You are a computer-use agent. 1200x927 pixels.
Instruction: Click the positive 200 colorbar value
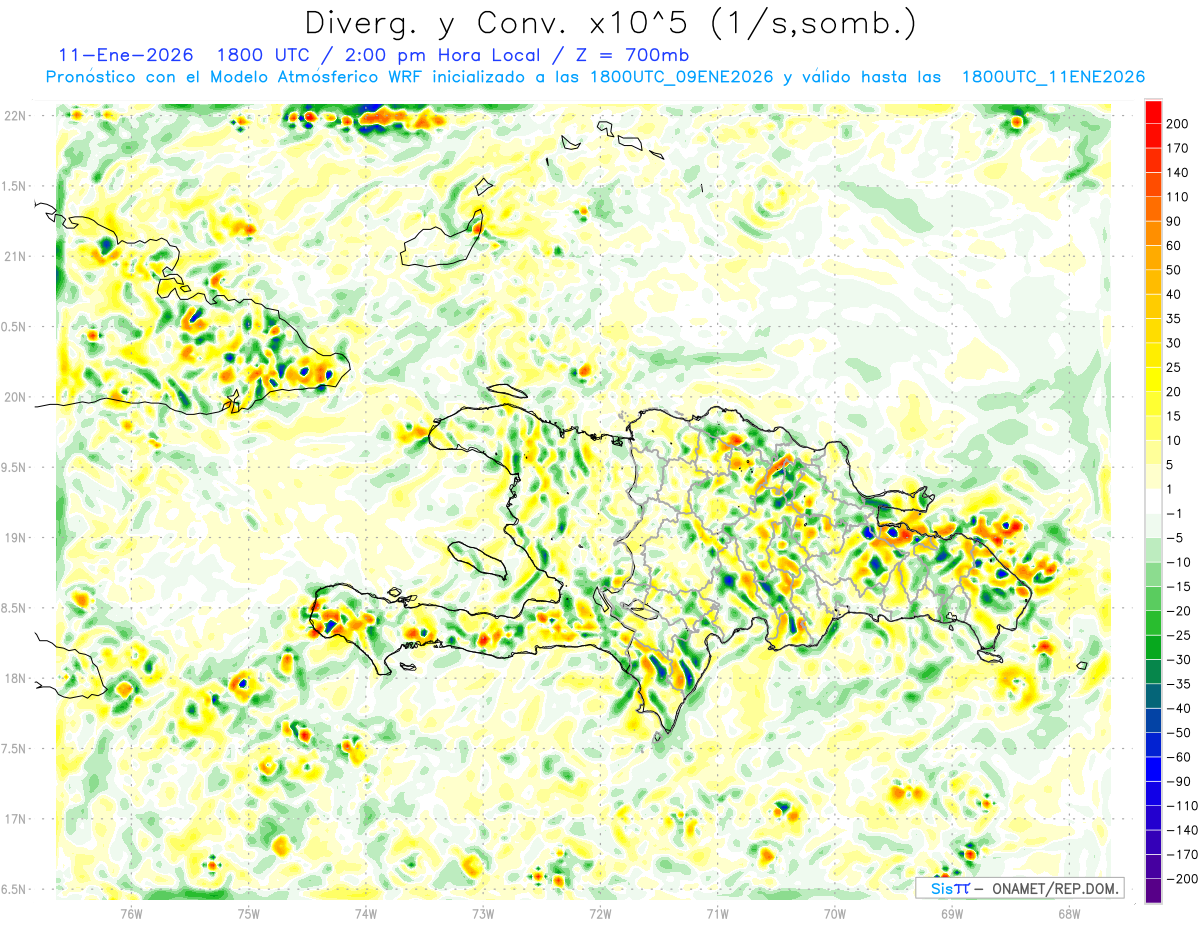(x=1178, y=124)
